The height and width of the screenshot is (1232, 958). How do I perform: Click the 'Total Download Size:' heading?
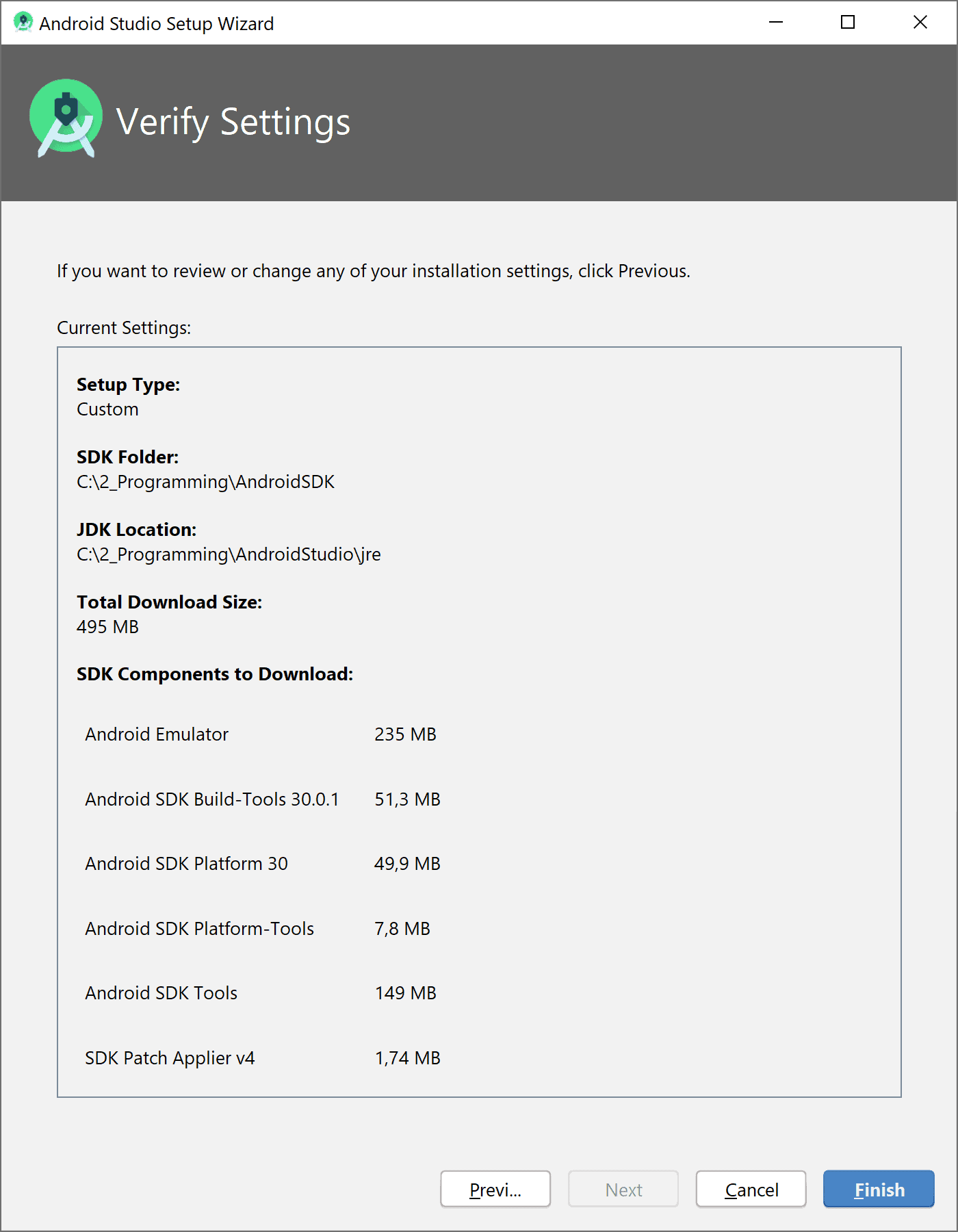pos(169,602)
